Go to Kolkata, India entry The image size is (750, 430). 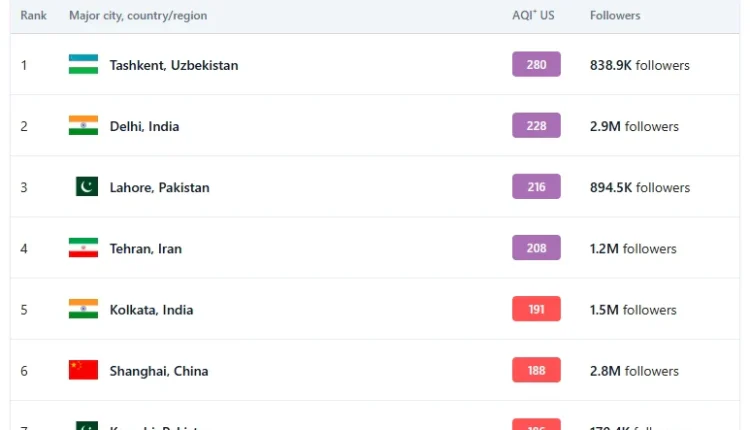[x=151, y=309]
